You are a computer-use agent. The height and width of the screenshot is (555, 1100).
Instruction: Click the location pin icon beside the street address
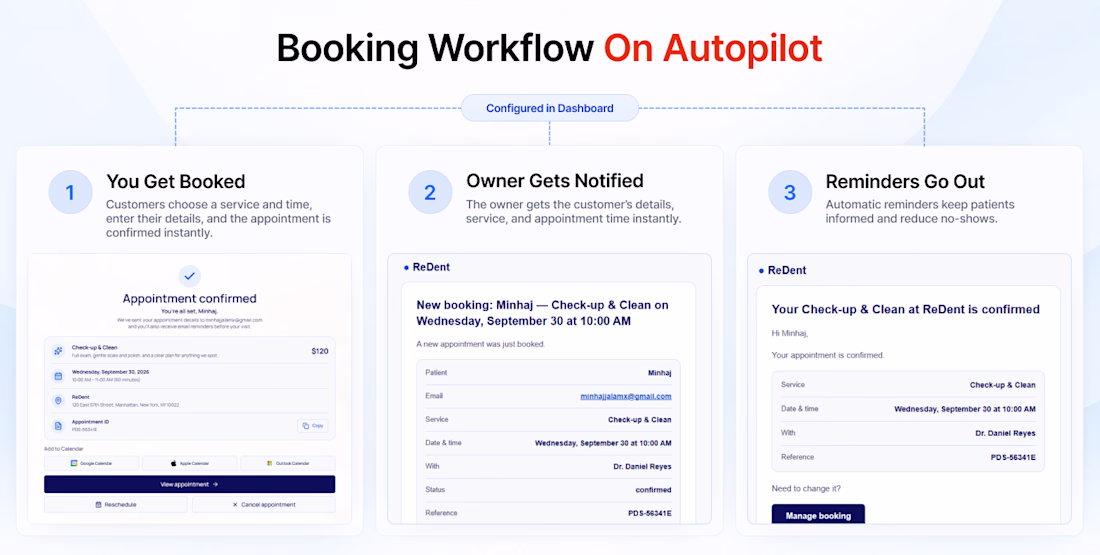click(x=58, y=401)
